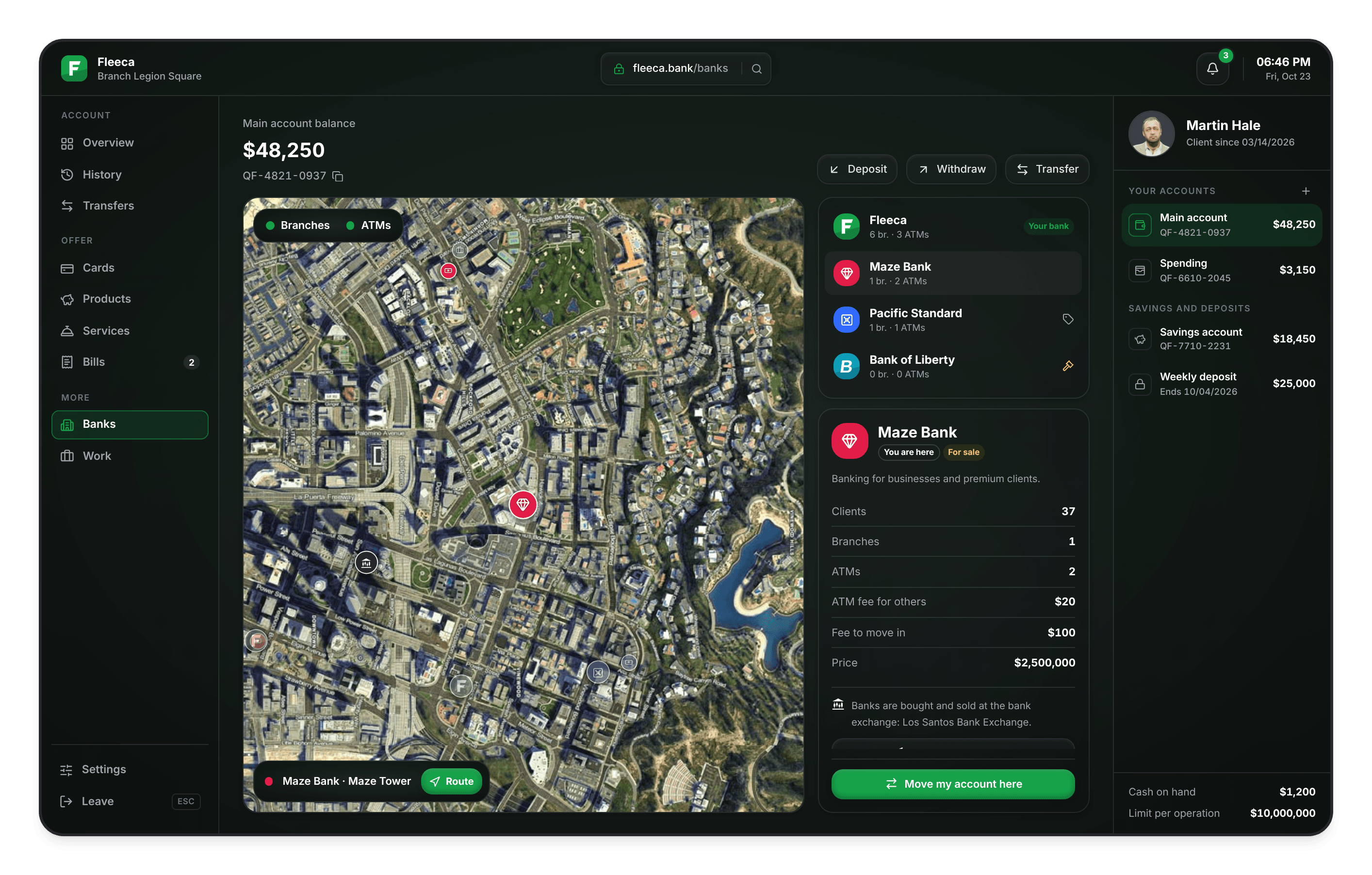Open Cards in sidebar
The width and height of the screenshot is (1372, 875).
coord(130,268)
